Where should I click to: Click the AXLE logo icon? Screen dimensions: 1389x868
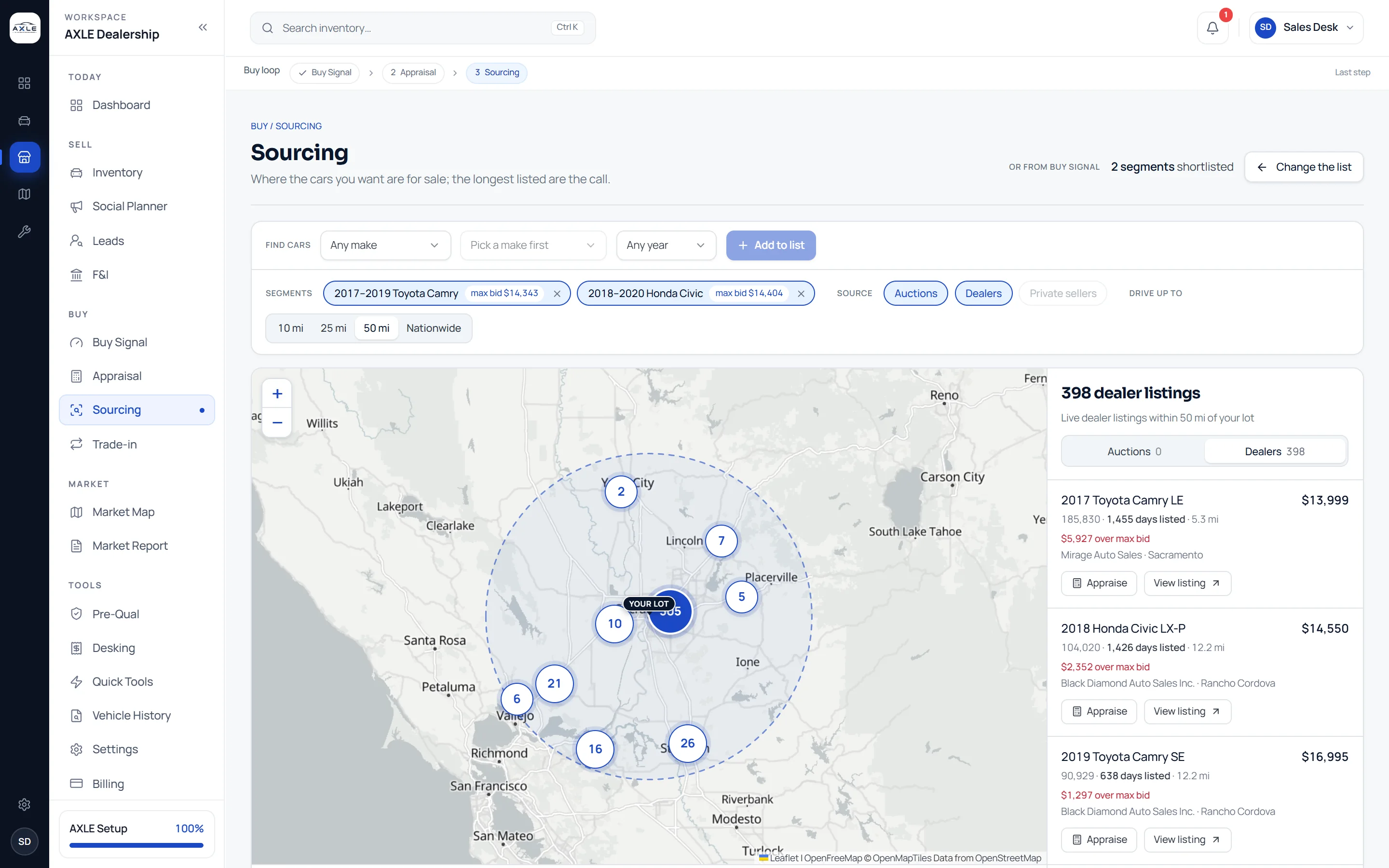pos(25,27)
